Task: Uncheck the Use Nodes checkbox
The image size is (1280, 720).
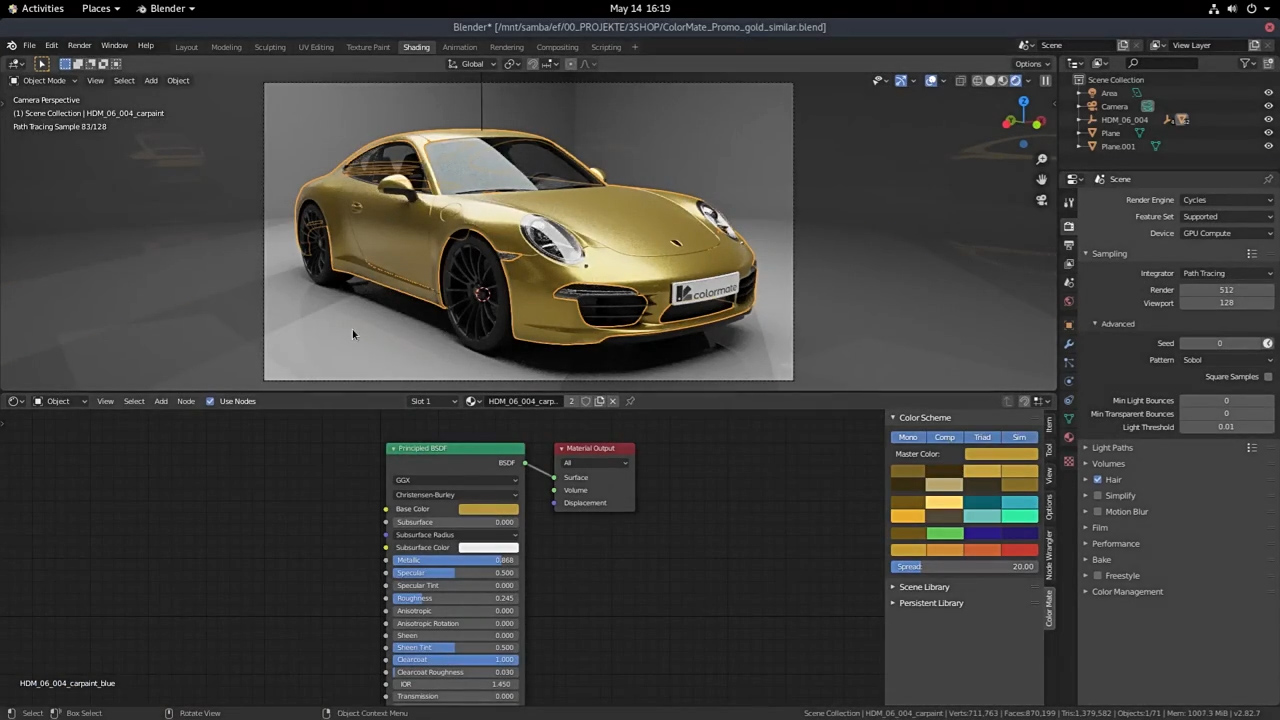Action: (210, 401)
